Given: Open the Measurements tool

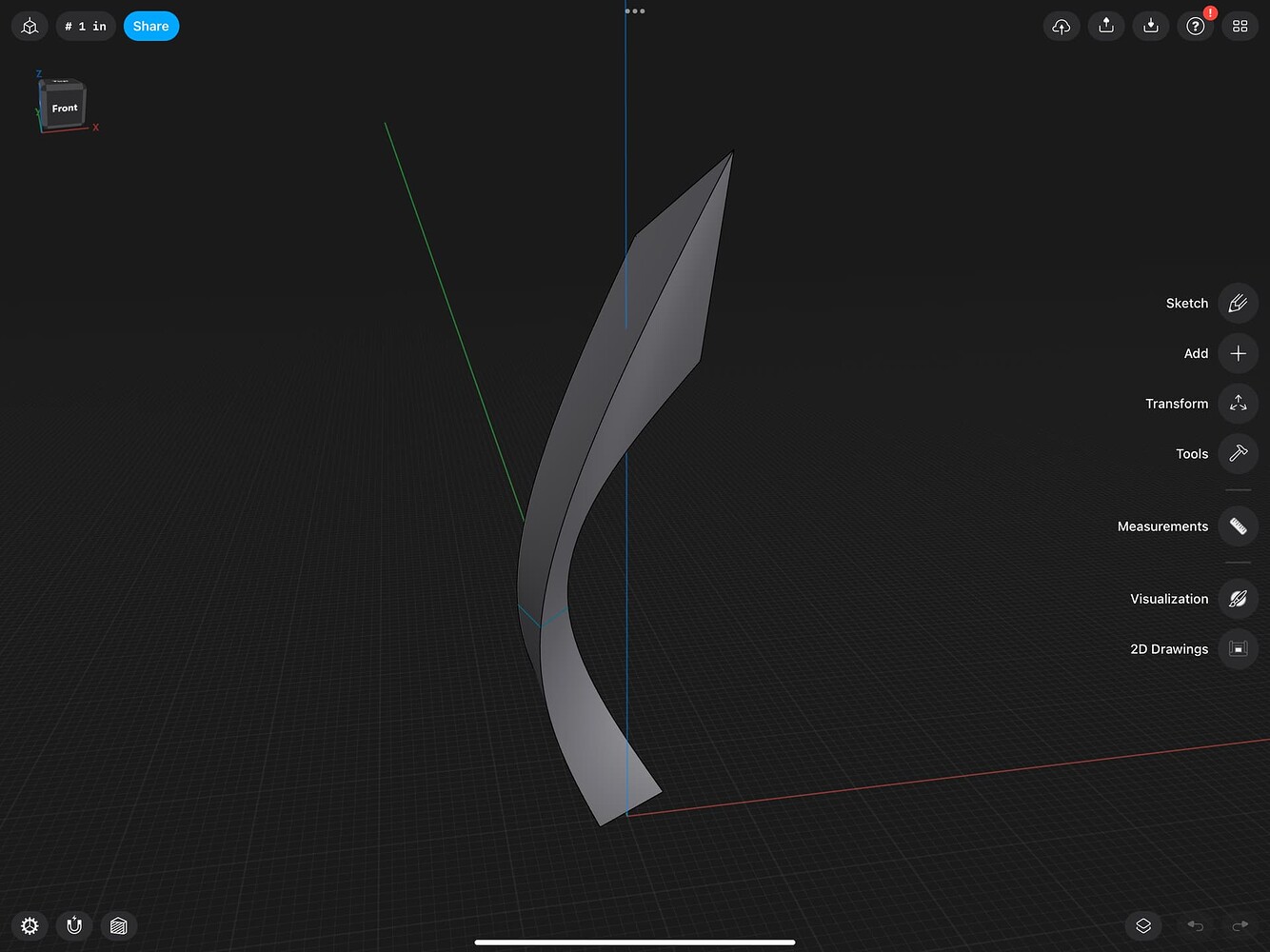Looking at the screenshot, I should coord(1238,526).
